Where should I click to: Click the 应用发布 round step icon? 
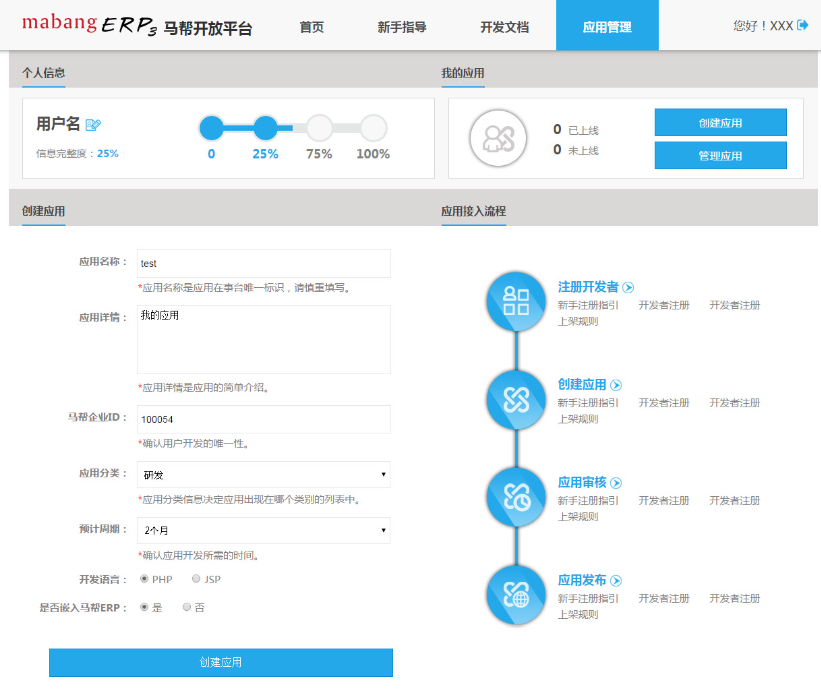(516, 595)
